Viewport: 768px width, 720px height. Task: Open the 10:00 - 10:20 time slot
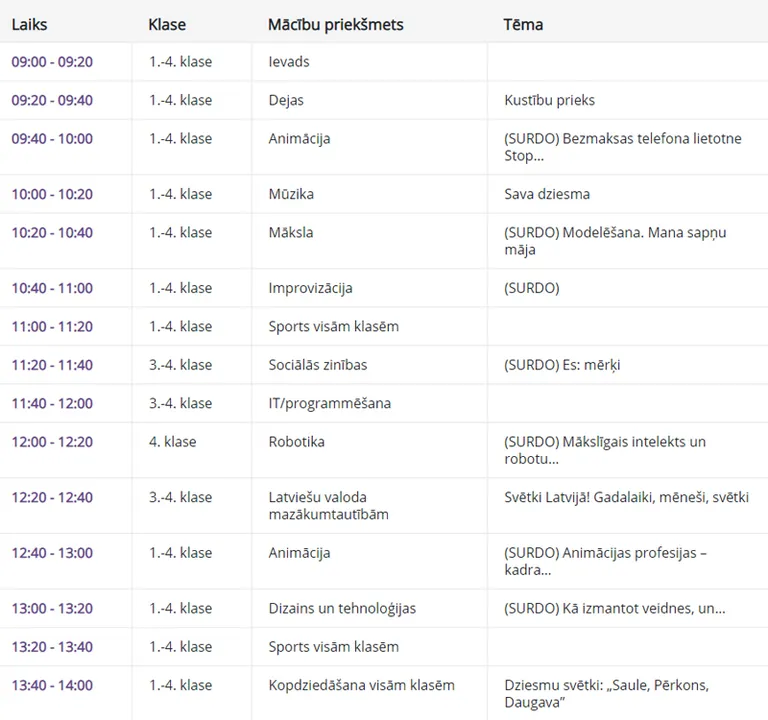[52, 194]
